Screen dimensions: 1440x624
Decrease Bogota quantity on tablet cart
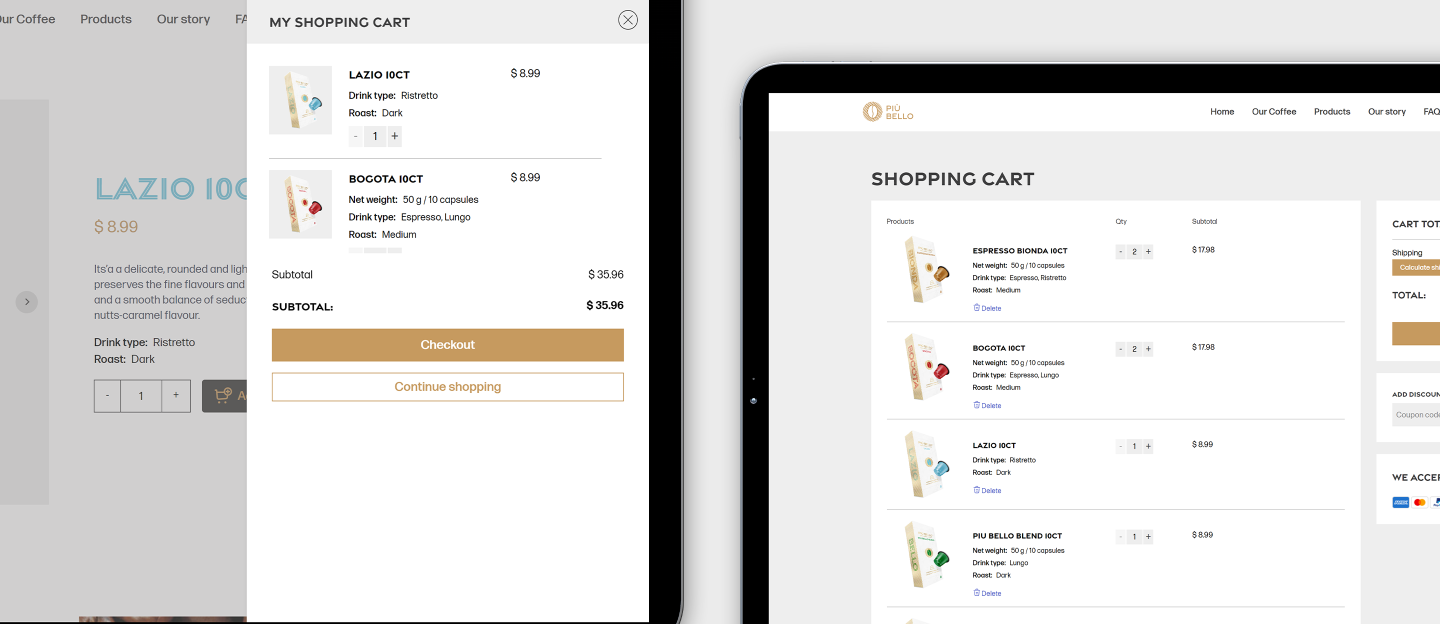coord(1121,349)
